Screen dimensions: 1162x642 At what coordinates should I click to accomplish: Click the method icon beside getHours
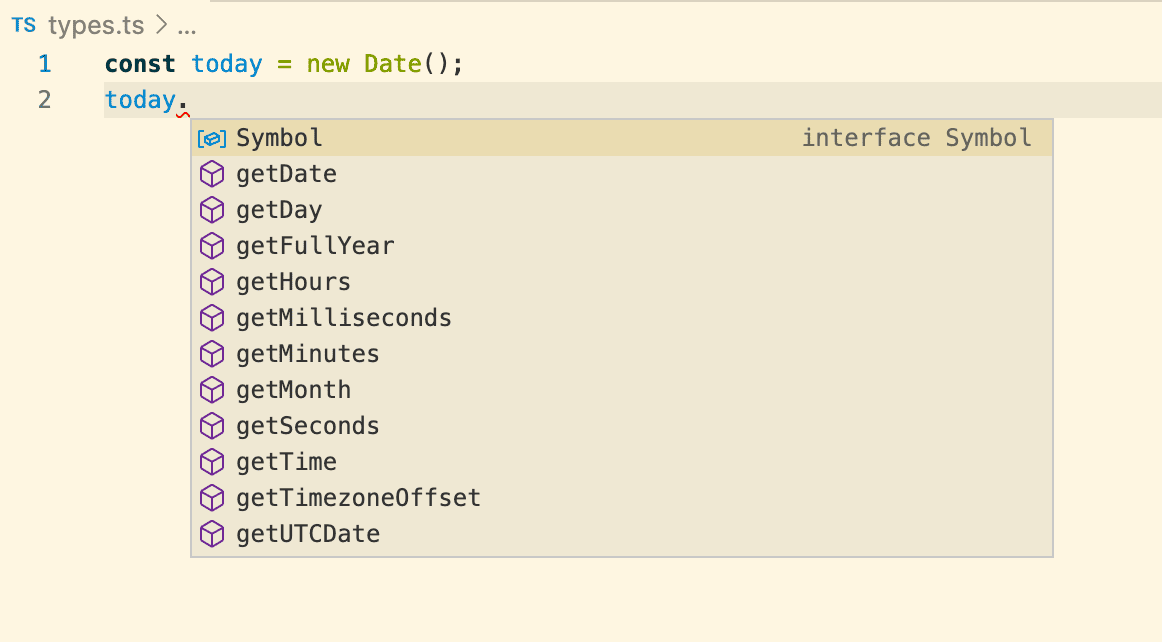coord(212,282)
